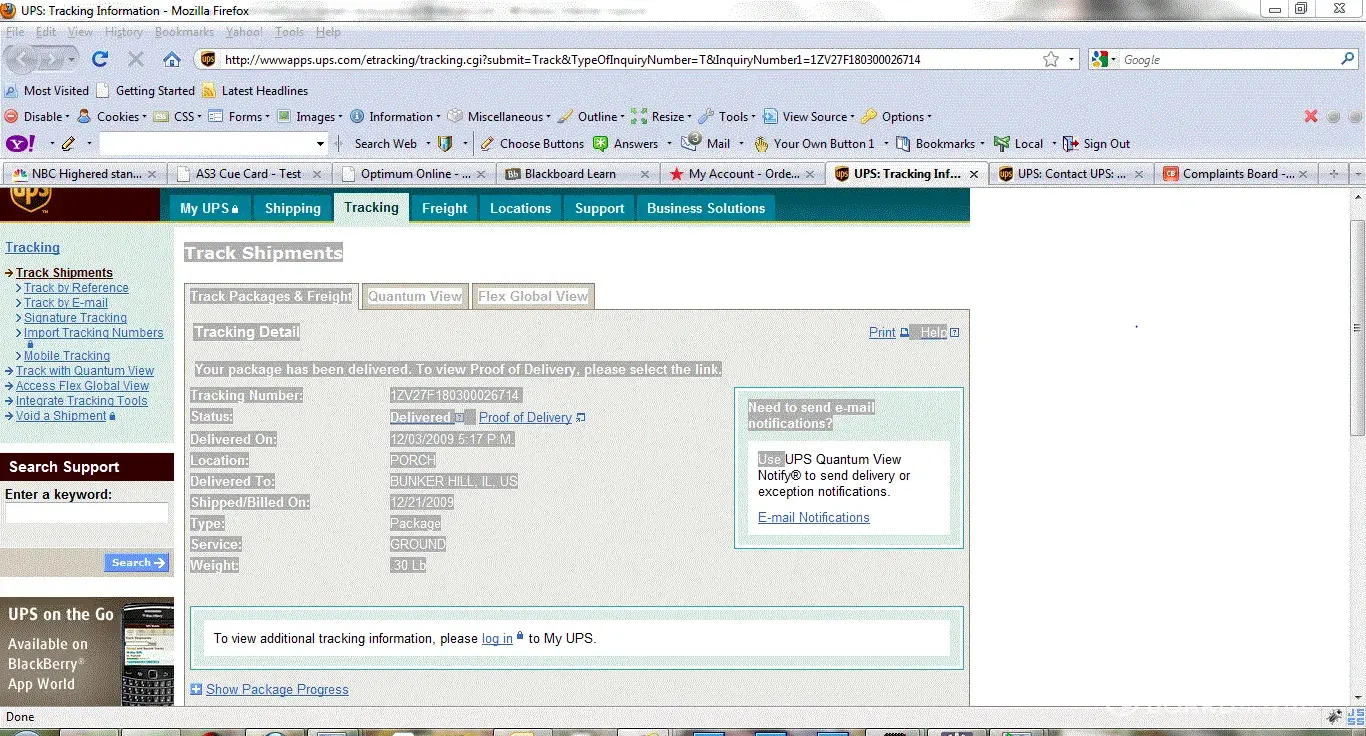Open the Most Visited bookmarks folder

[x=48, y=91]
